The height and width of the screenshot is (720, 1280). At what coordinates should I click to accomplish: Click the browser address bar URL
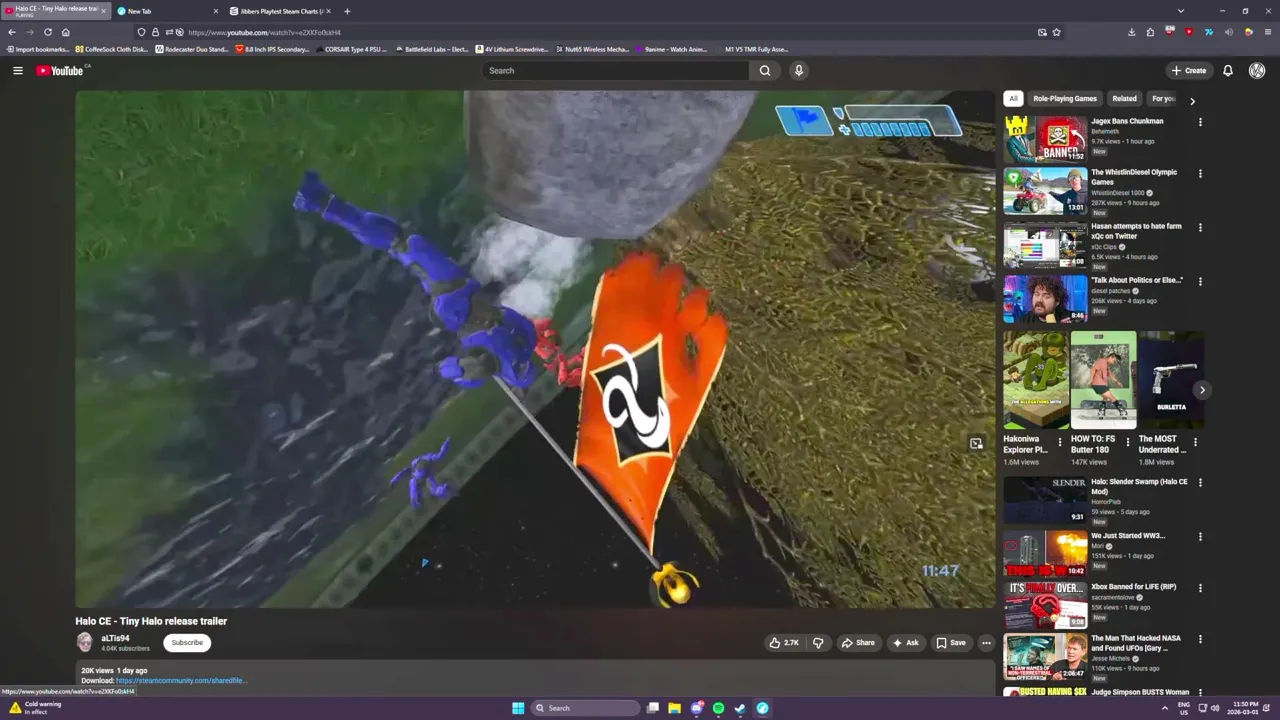(264, 32)
